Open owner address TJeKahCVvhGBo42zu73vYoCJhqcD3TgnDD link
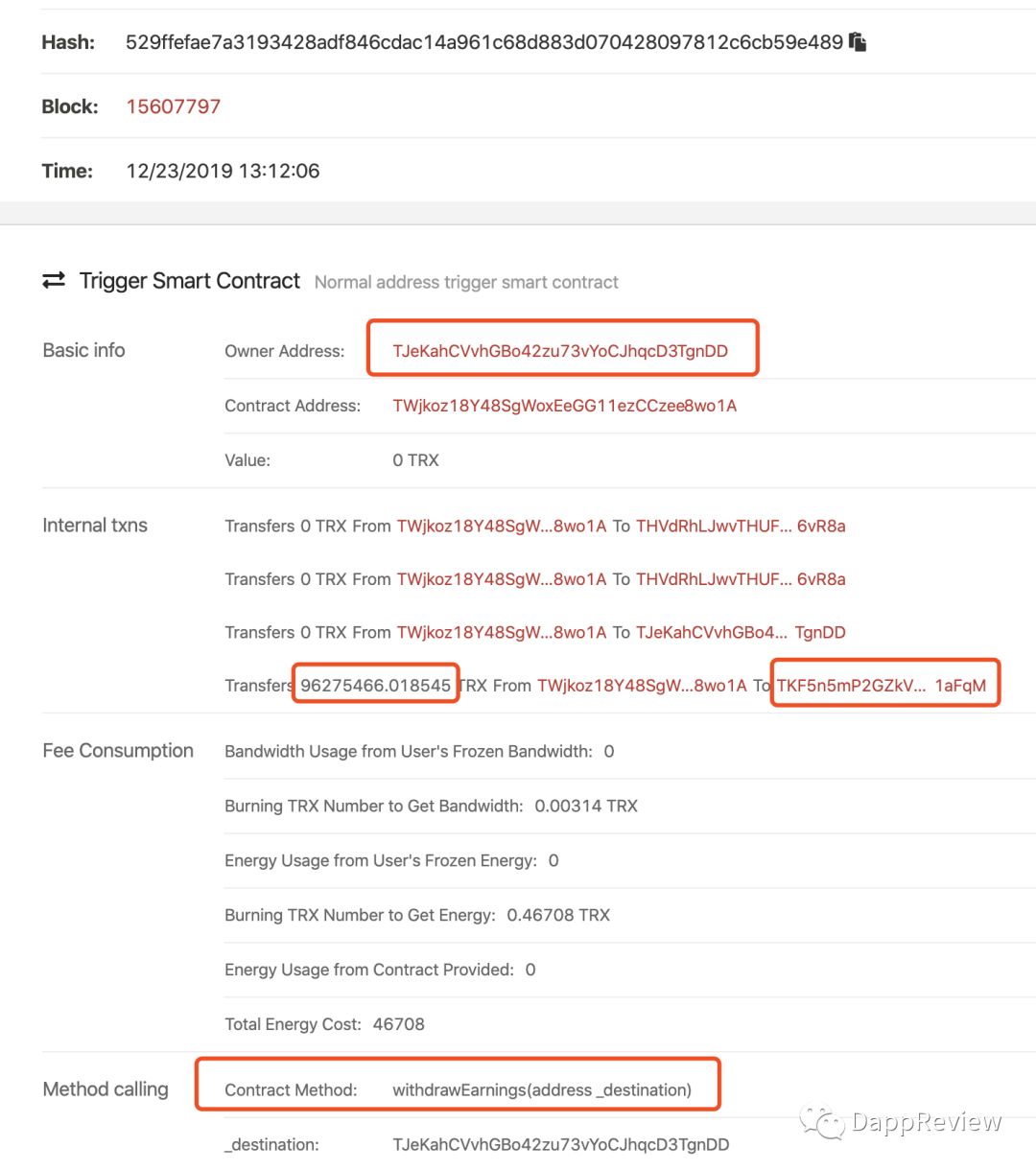This screenshot has height=1170, width=1036. pyautogui.click(x=560, y=351)
